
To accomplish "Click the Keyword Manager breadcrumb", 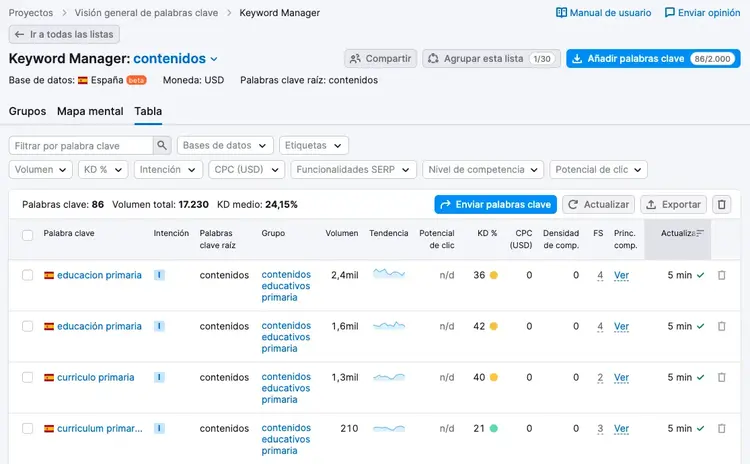I will coord(280,13).
